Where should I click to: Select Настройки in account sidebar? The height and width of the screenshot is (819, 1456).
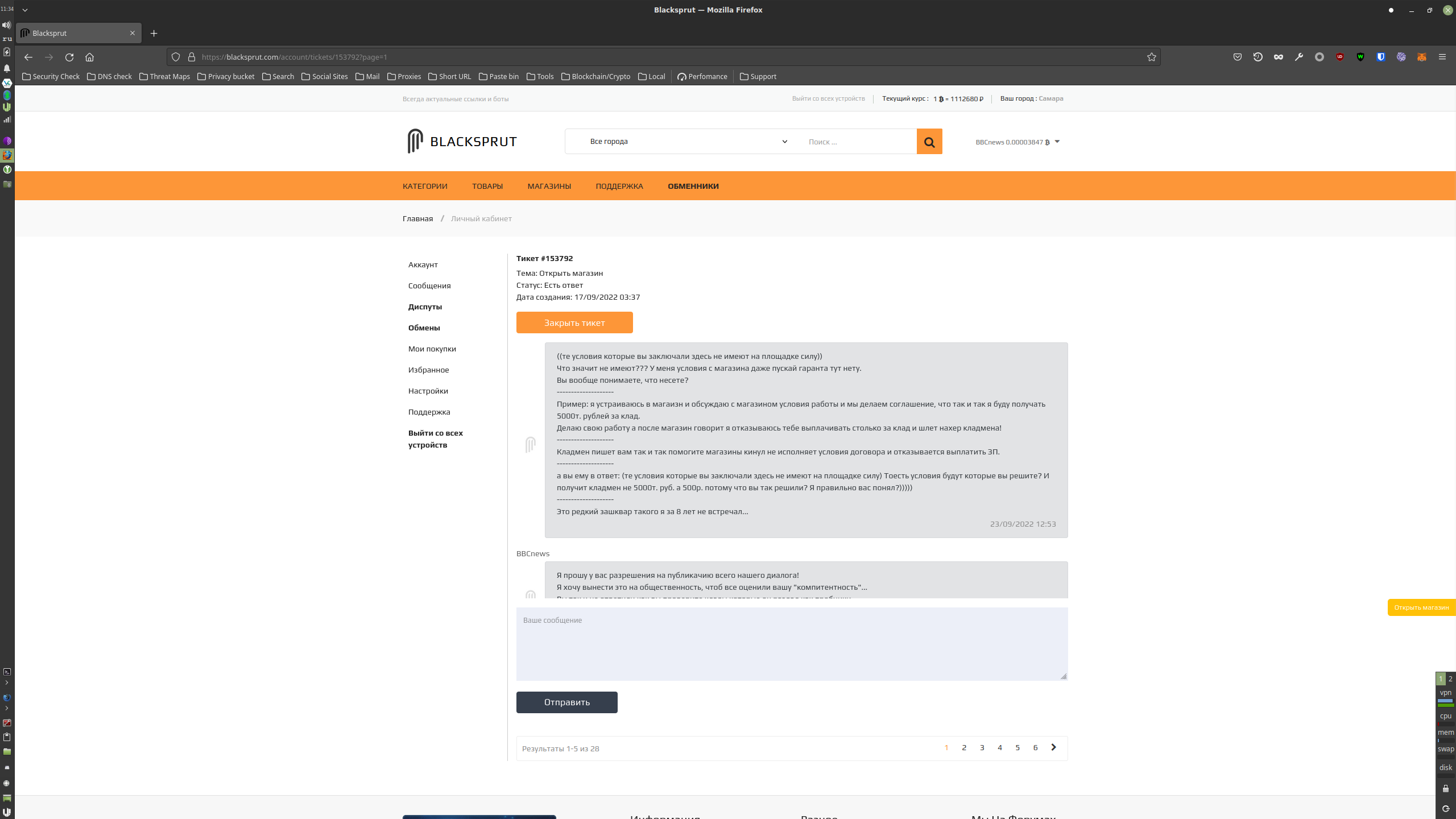(428, 391)
